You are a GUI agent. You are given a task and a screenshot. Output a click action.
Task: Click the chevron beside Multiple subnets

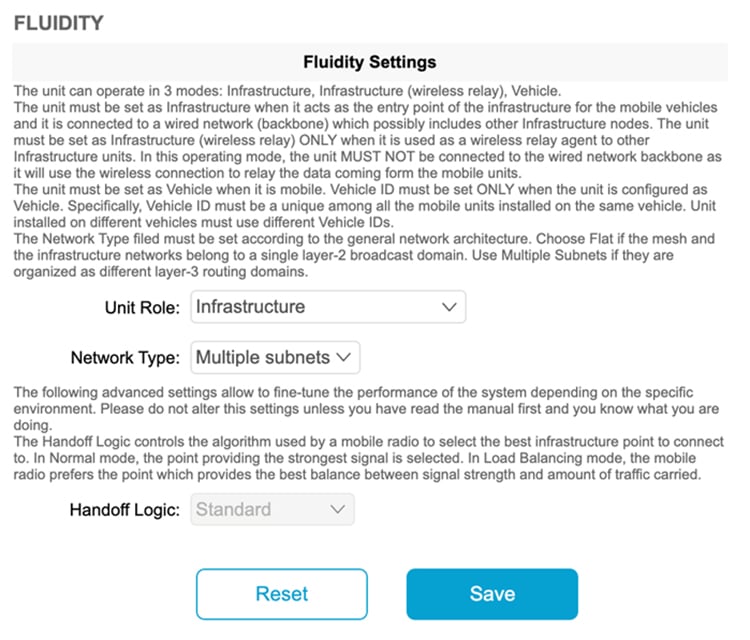(x=343, y=357)
